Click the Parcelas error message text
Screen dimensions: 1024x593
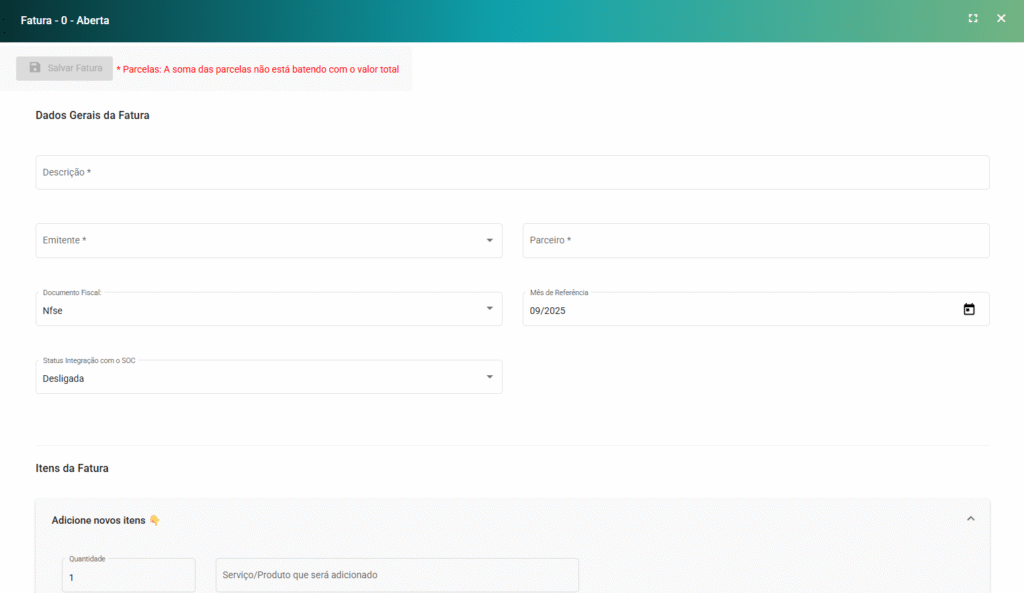(x=258, y=69)
